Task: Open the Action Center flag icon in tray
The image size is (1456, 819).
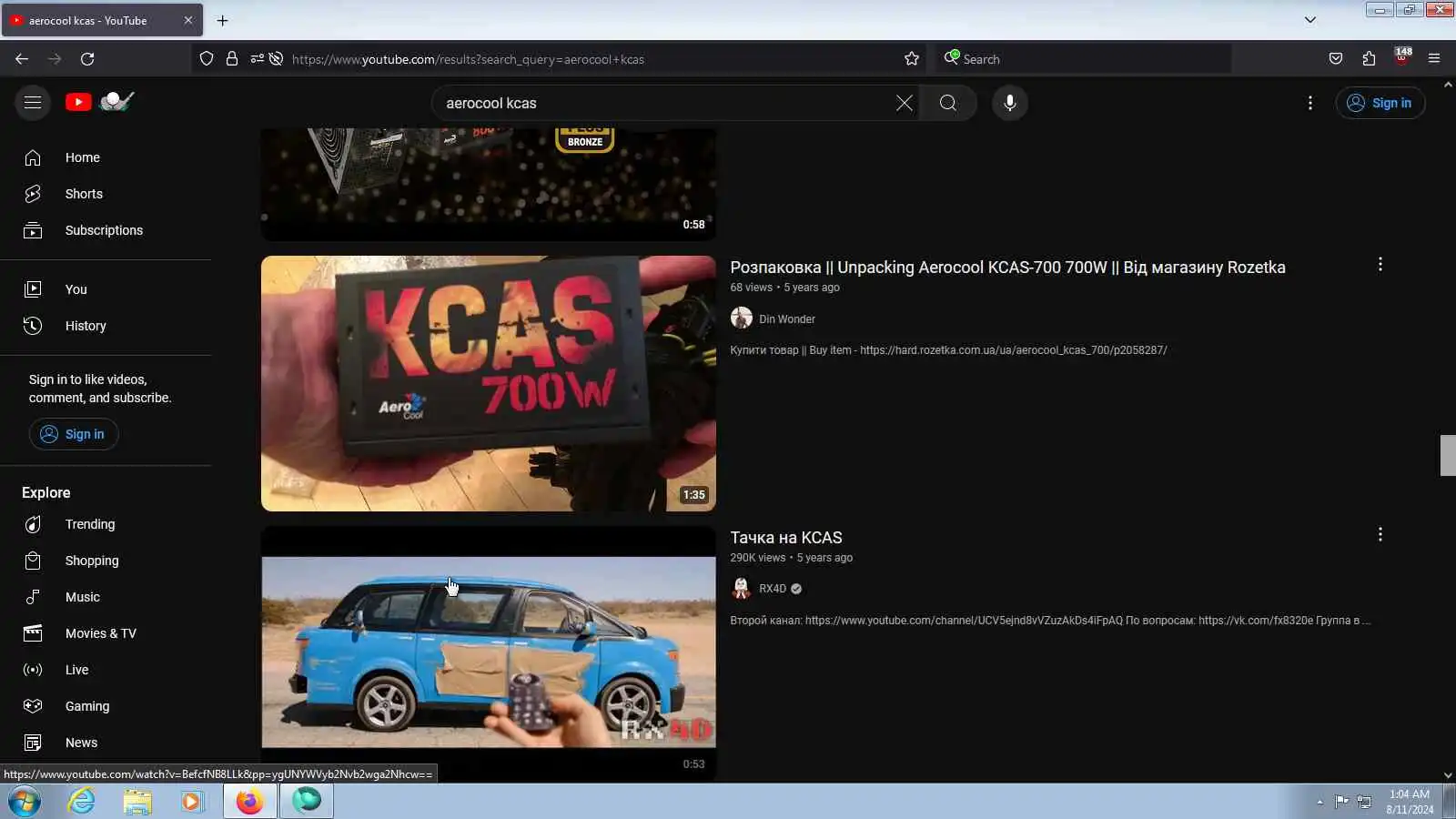Action: coord(1342,802)
